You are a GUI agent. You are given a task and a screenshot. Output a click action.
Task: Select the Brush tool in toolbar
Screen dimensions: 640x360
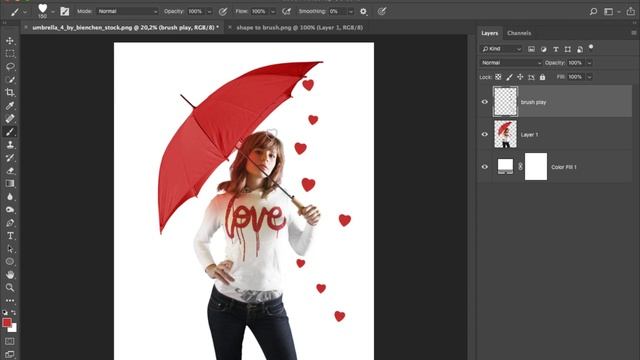(10, 132)
